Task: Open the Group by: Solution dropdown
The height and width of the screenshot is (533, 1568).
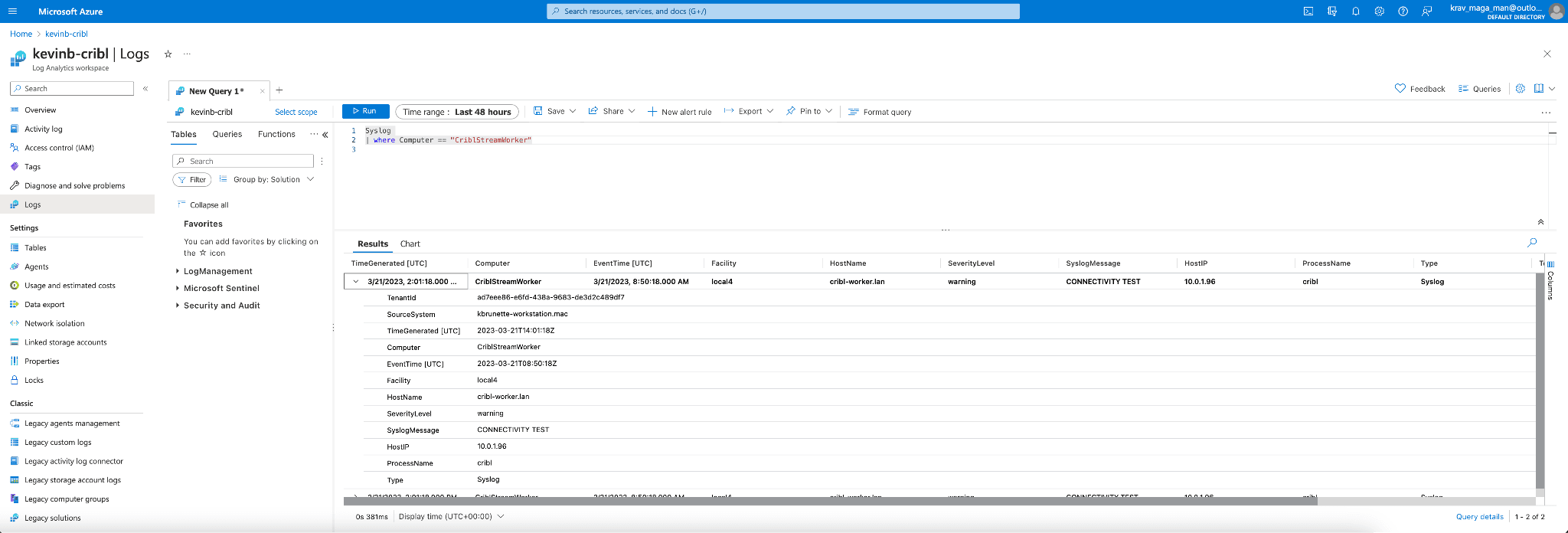Action: tap(267, 180)
